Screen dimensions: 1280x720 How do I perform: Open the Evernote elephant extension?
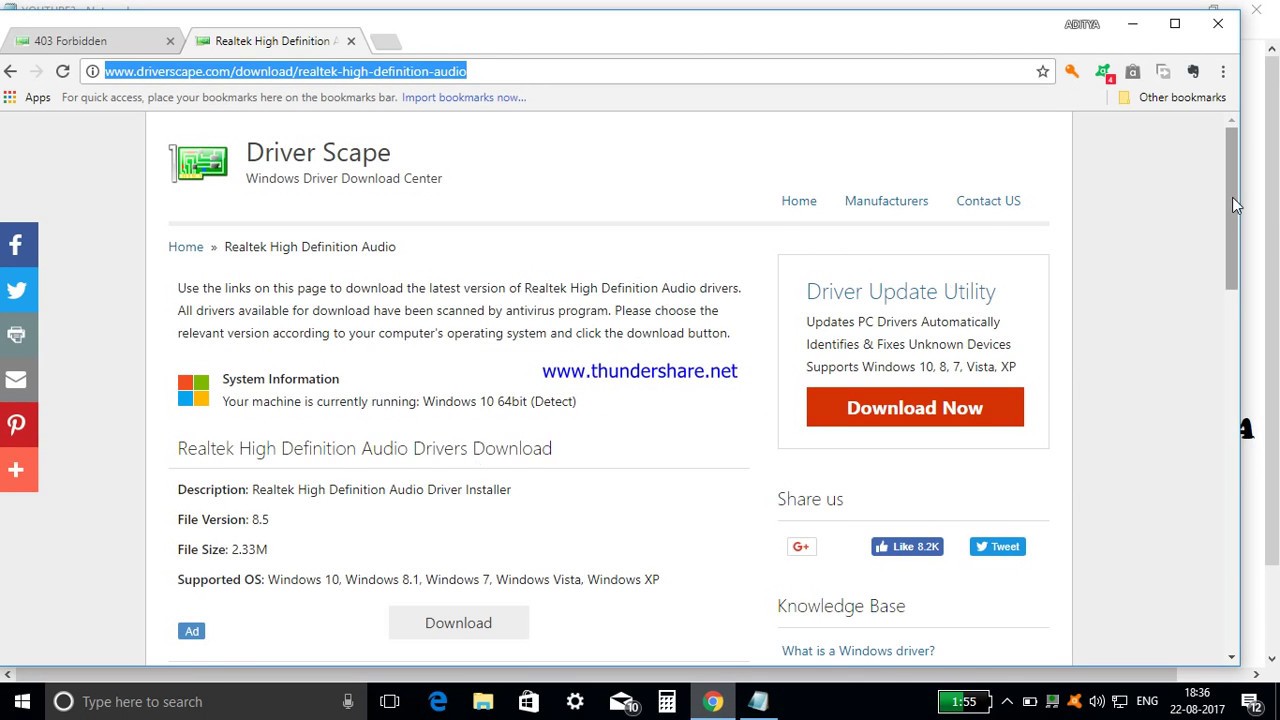click(x=1193, y=71)
